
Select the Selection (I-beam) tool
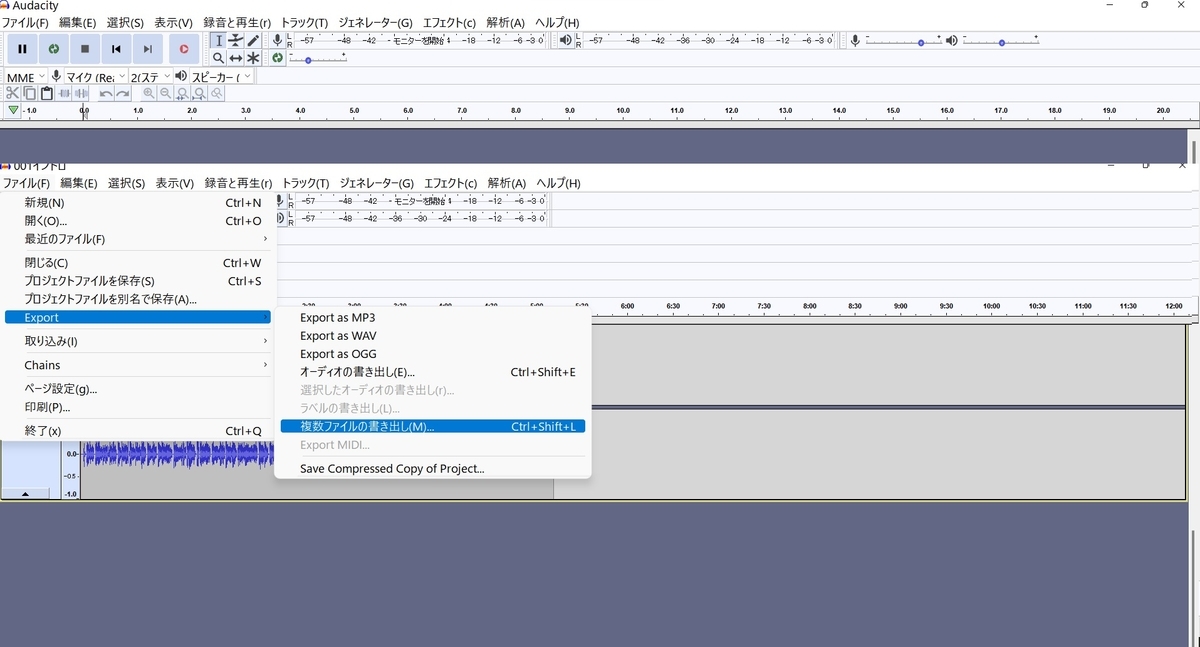pyautogui.click(x=218, y=40)
